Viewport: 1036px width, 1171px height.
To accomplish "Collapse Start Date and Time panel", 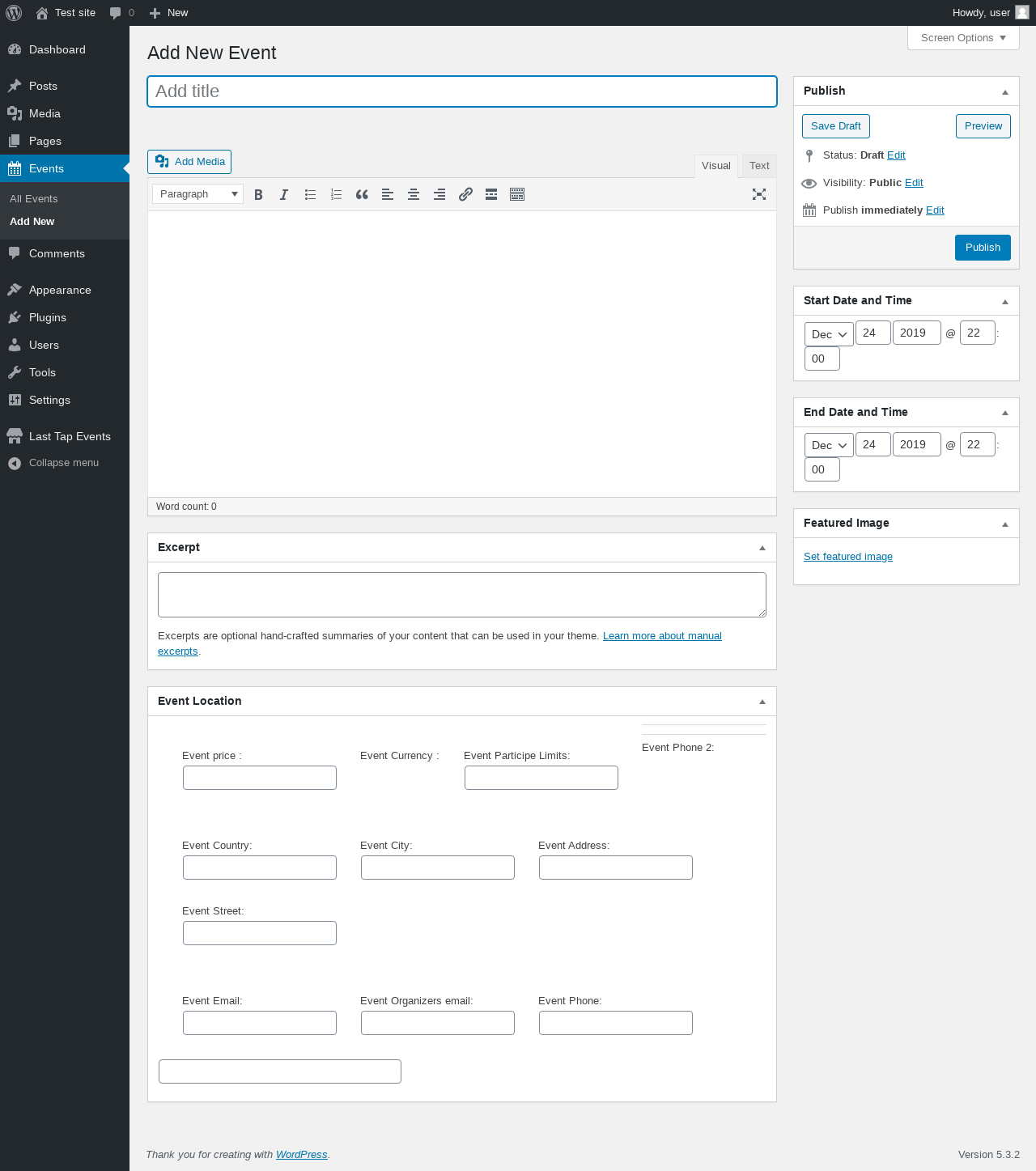I will [x=1005, y=301].
